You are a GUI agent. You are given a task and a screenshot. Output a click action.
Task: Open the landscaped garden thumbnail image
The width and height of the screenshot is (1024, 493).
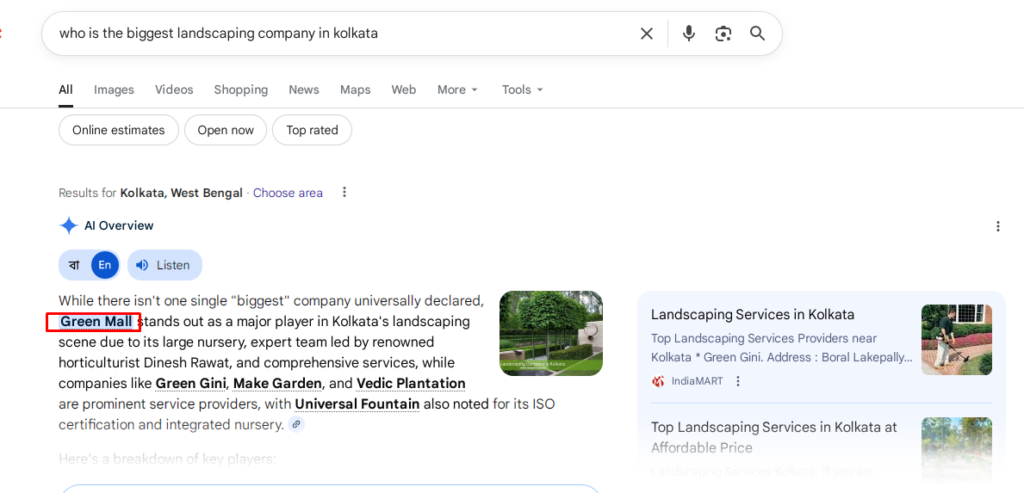coord(551,333)
